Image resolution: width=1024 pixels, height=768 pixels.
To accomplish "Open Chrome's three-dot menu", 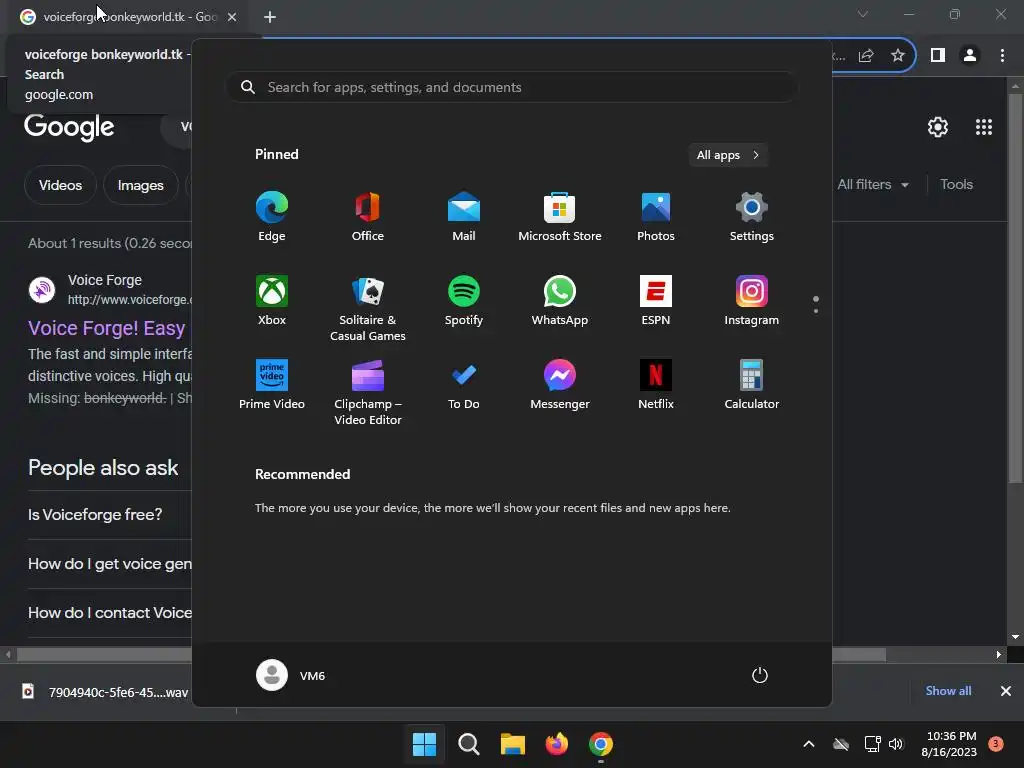I will click(x=1002, y=56).
